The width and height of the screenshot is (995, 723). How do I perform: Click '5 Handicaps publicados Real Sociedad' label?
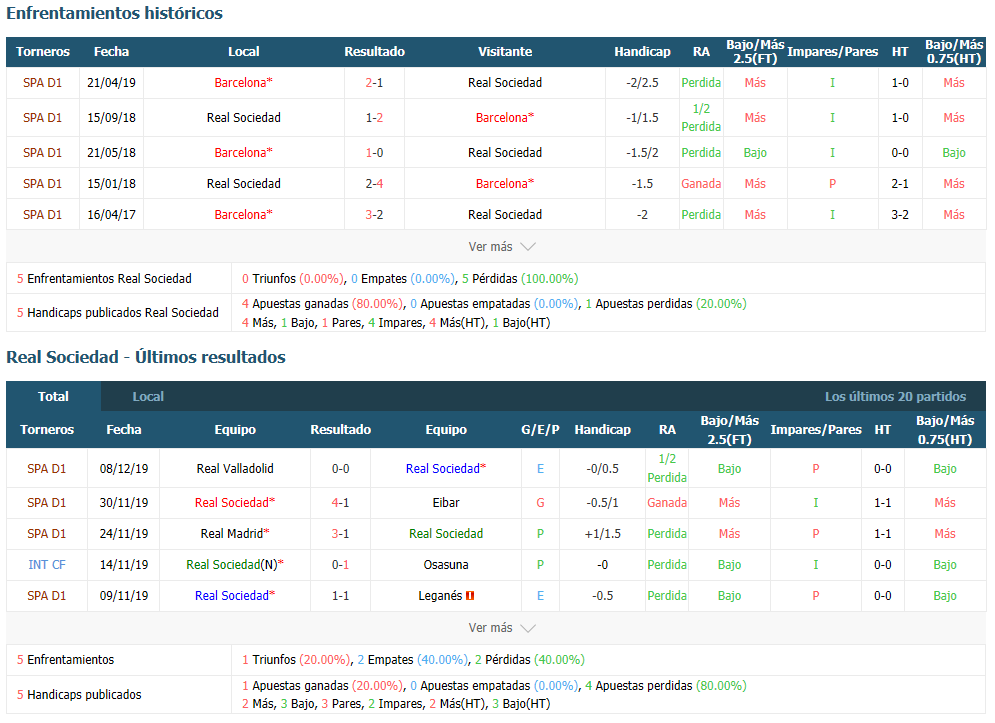(117, 313)
